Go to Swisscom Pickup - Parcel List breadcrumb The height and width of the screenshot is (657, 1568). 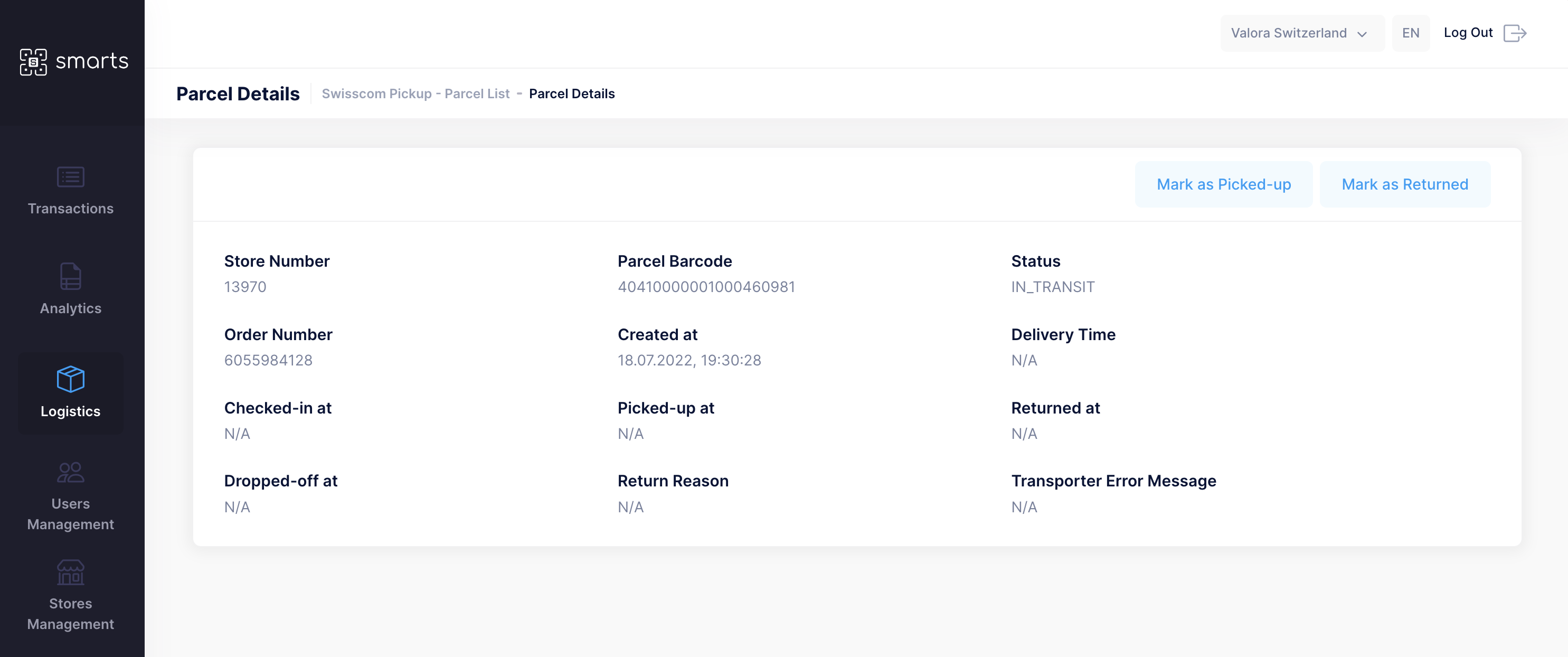click(415, 94)
